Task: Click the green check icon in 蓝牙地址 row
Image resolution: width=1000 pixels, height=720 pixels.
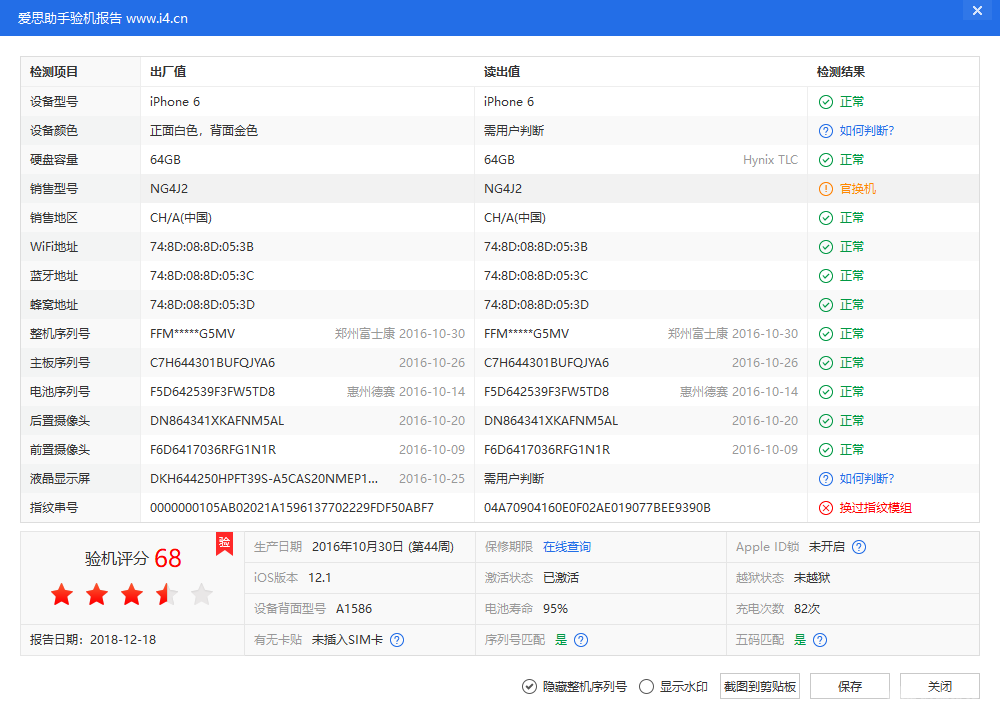Action: point(825,276)
